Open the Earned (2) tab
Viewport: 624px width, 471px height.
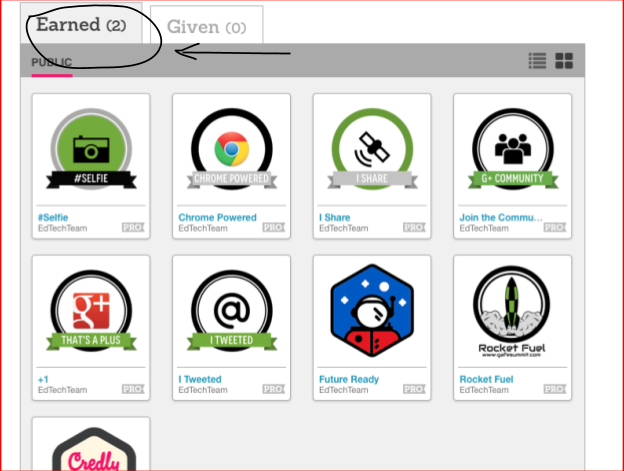[x=81, y=24]
